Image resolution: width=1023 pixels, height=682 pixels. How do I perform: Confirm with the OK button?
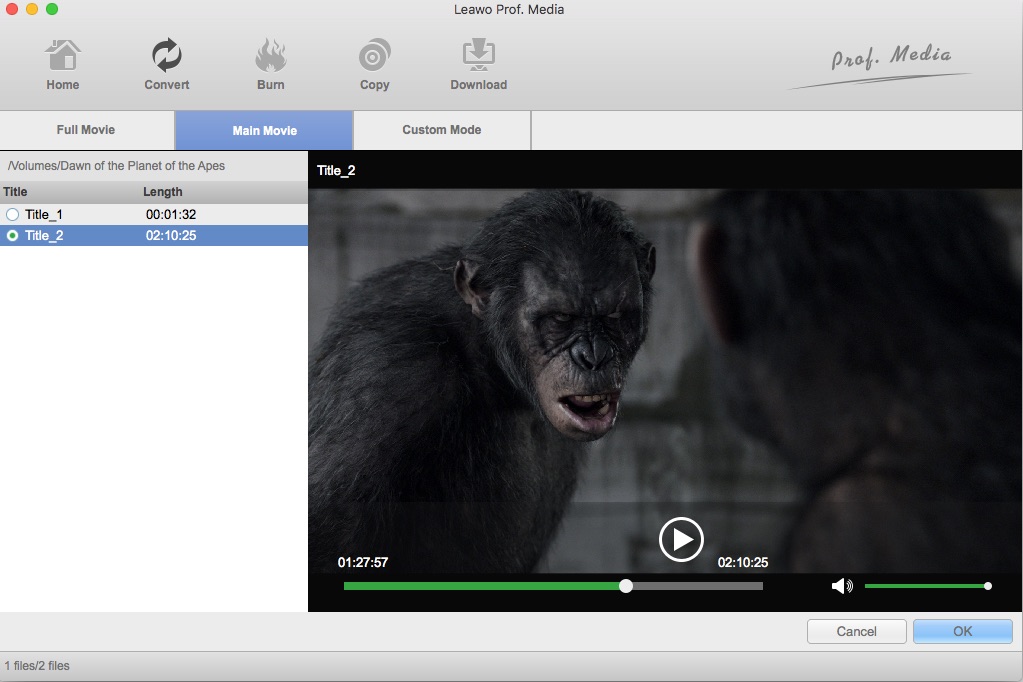pos(962,631)
